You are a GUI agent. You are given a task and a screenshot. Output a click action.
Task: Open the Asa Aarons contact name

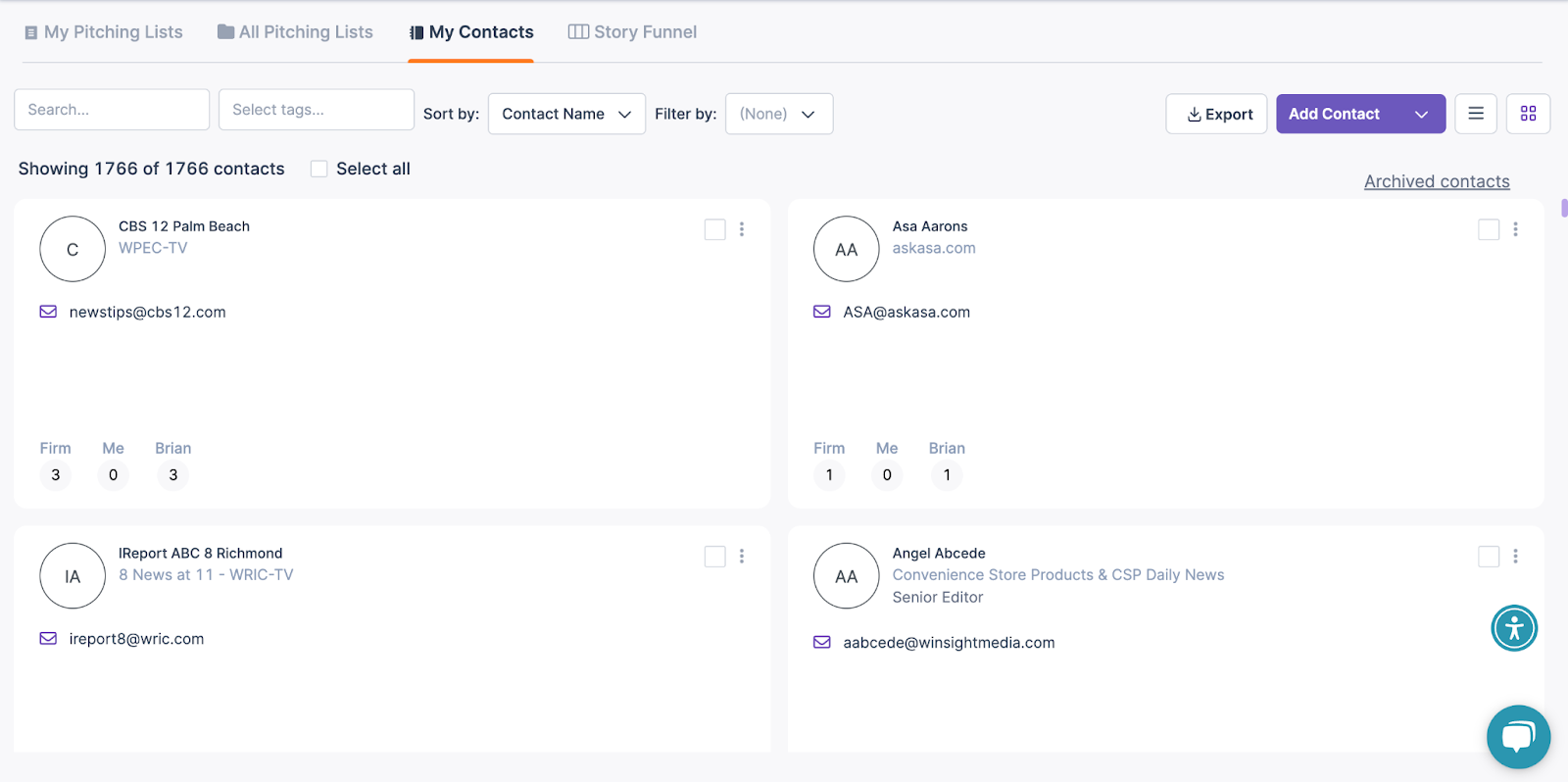[930, 226]
